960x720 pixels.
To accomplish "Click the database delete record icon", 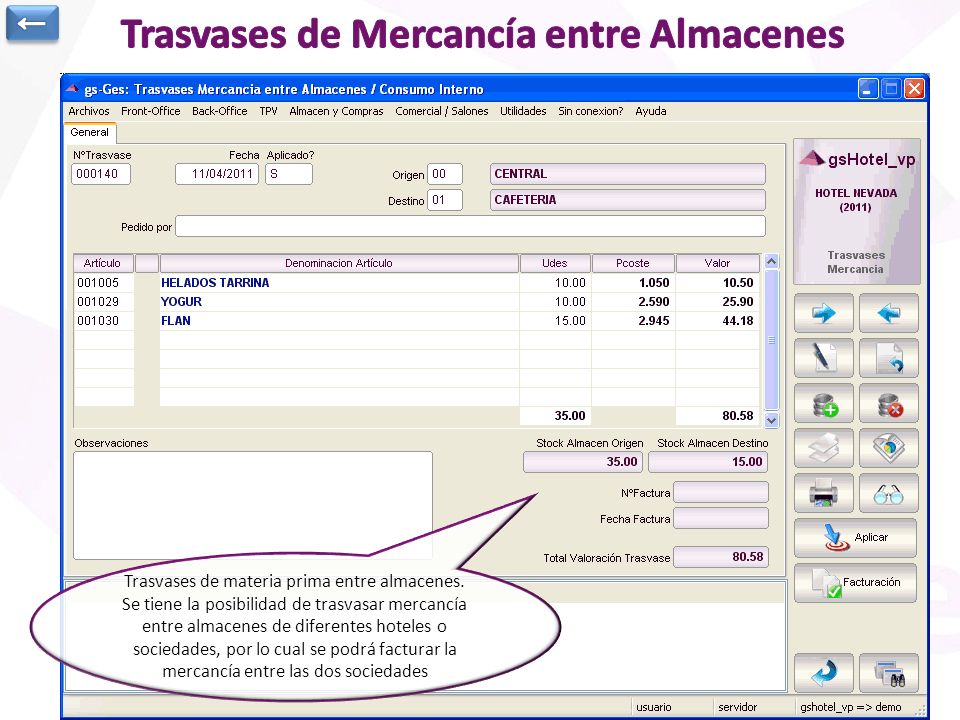I will (888, 403).
